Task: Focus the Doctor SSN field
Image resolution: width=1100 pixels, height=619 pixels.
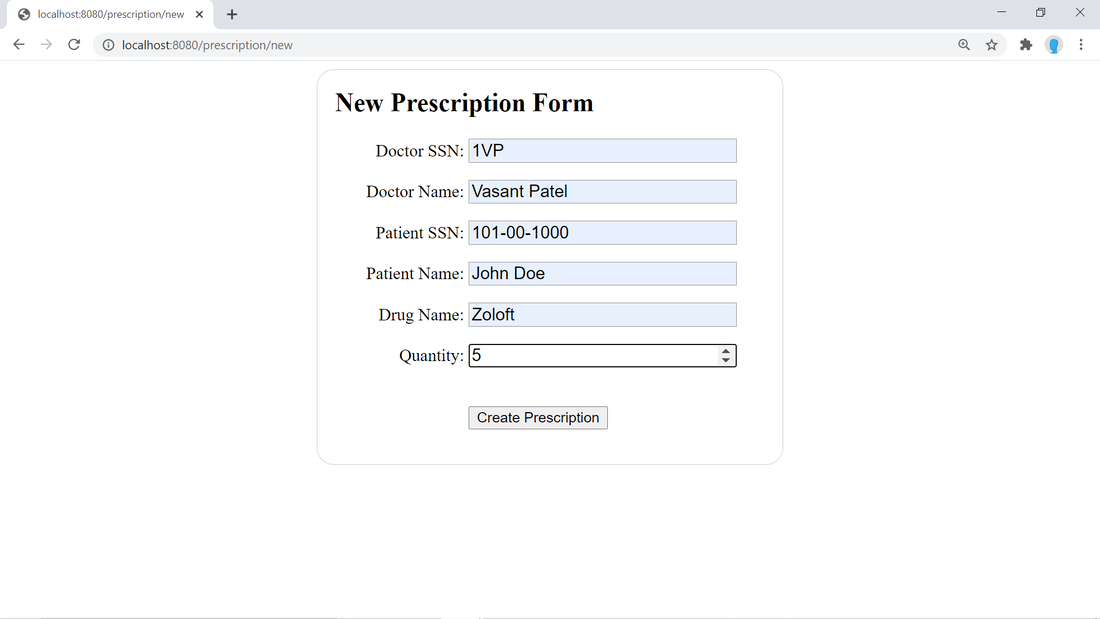Action: pyautogui.click(x=602, y=151)
